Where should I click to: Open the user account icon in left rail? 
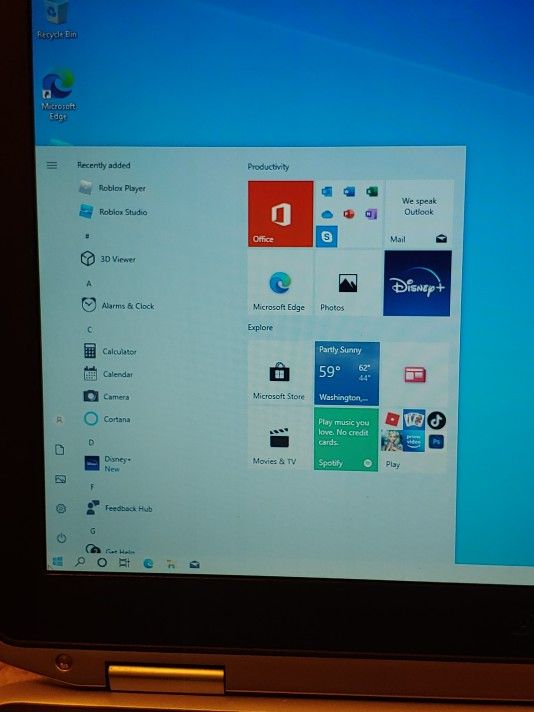(59, 420)
